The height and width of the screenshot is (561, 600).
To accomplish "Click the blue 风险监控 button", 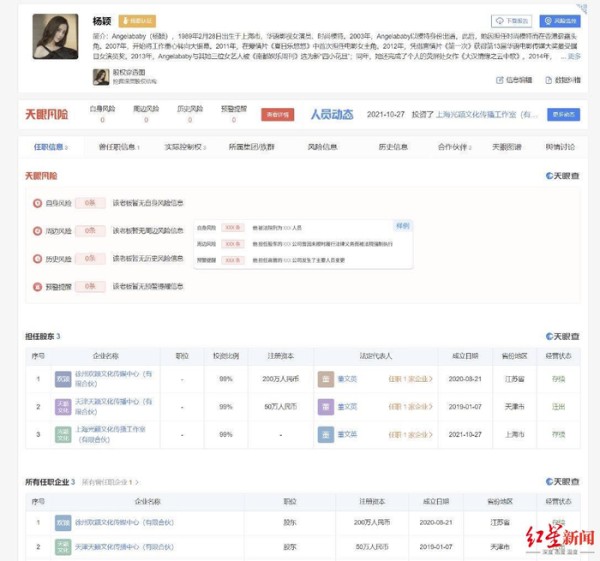I will point(559,21).
